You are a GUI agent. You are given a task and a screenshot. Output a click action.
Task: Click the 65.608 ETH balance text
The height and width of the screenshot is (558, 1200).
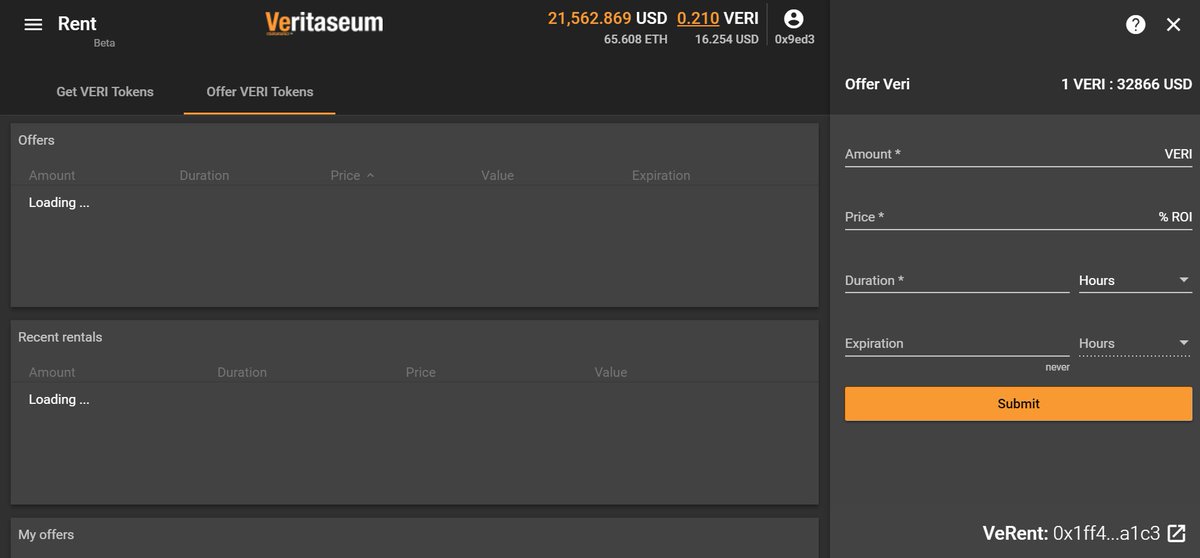[x=636, y=39]
